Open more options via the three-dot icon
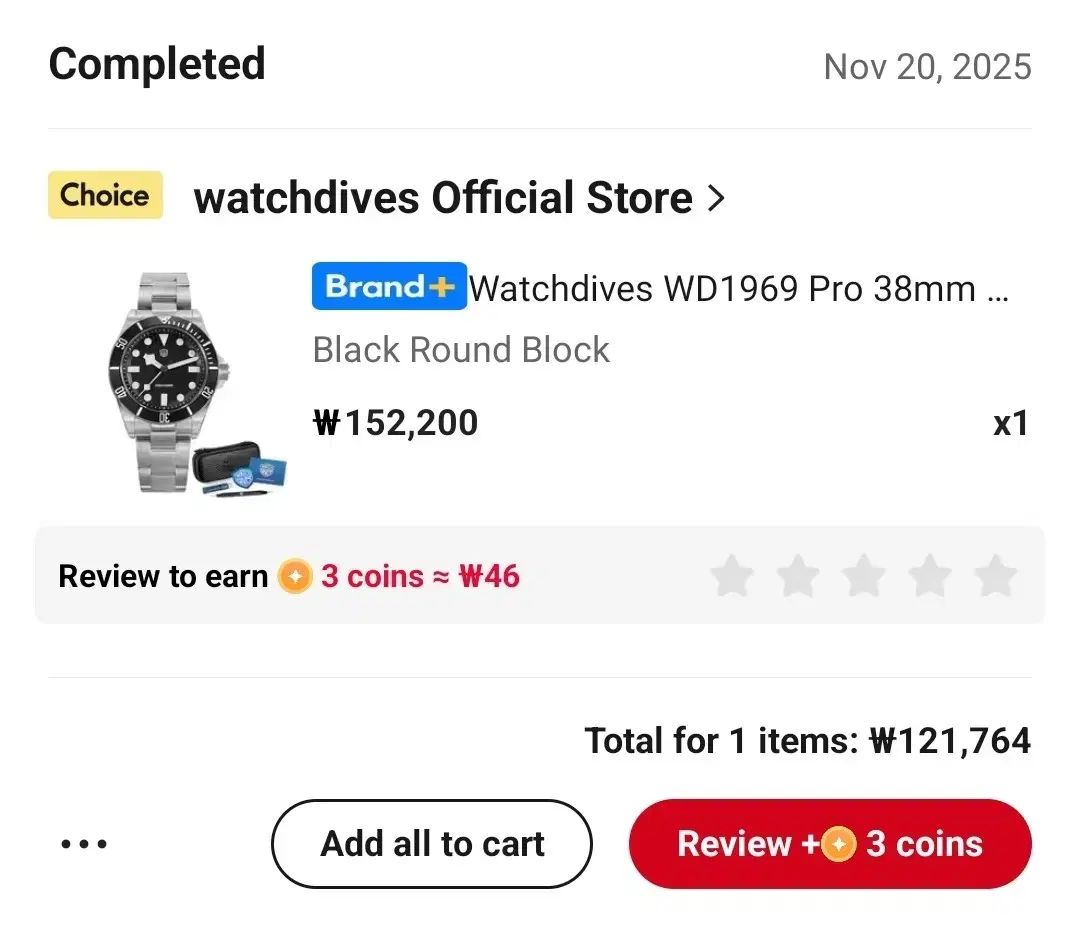The width and height of the screenshot is (1080, 937). tap(84, 843)
